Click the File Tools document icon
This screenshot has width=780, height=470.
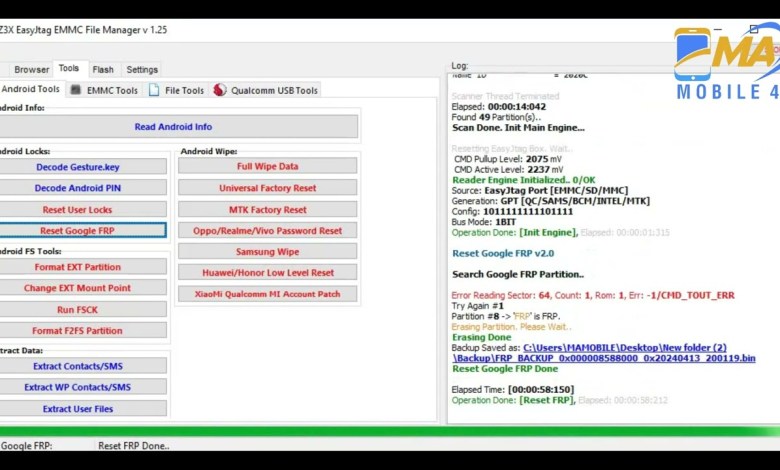154,90
